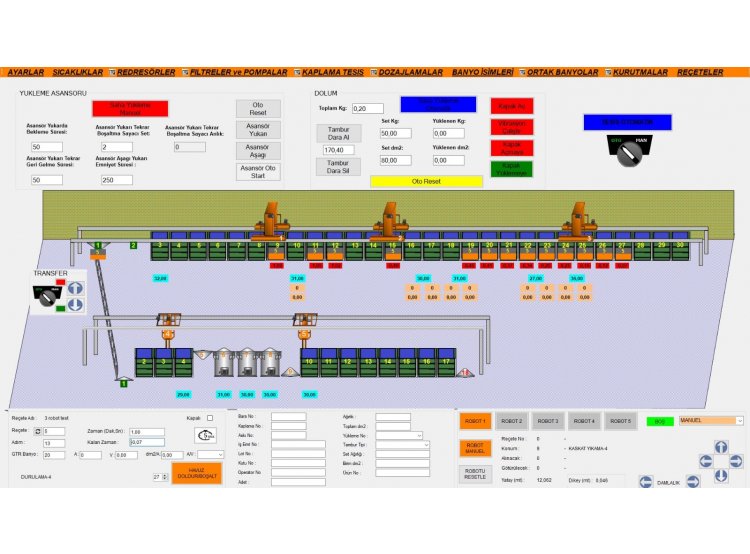
Task: Click the robot up arrow icon
Action: [719, 446]
